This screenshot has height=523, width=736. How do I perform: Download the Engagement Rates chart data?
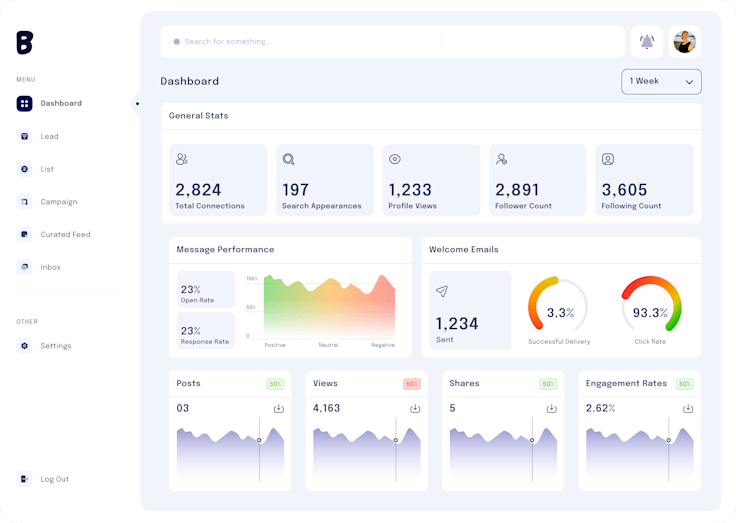click(x=687, y=408)
